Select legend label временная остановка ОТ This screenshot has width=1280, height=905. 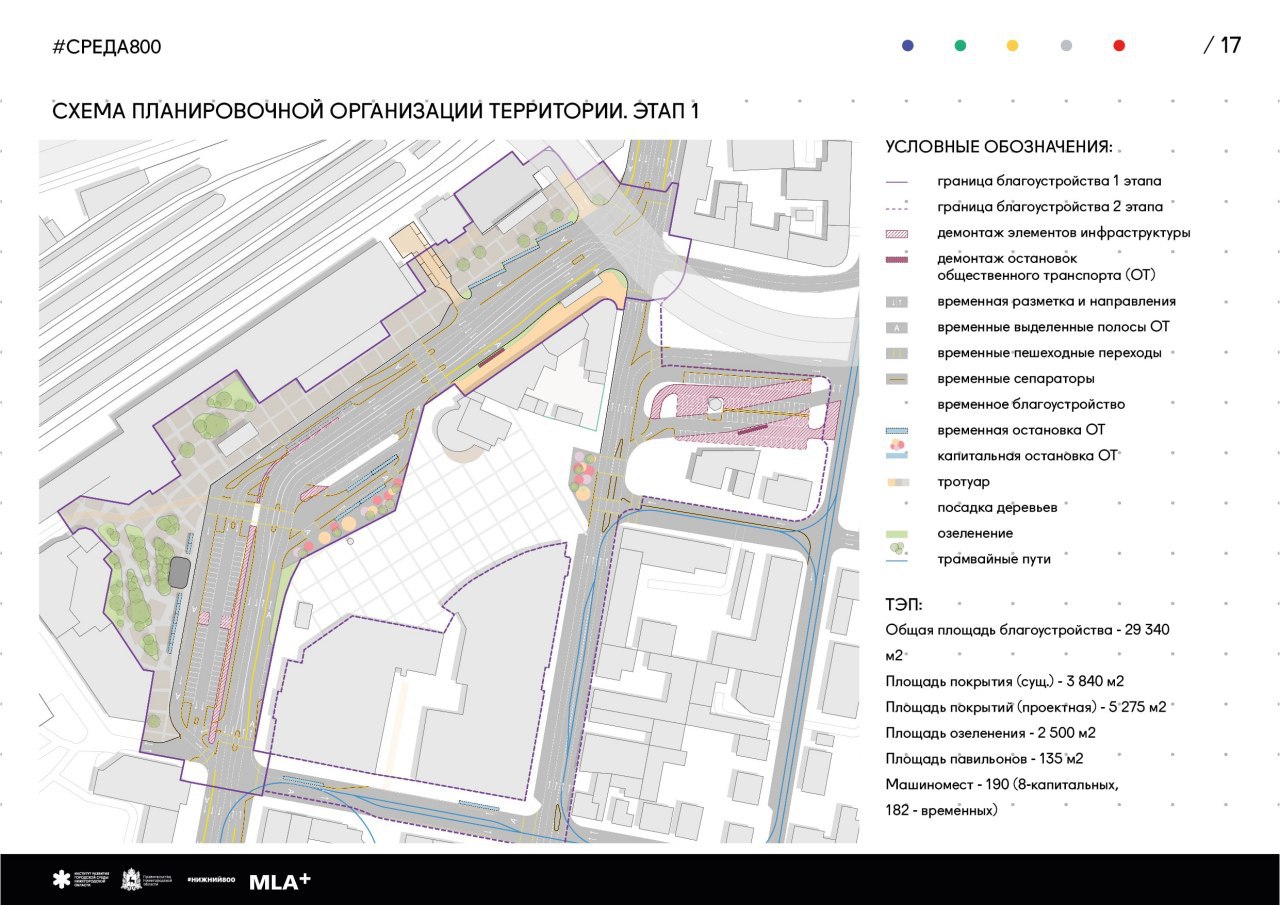[x=1021, y=430]
